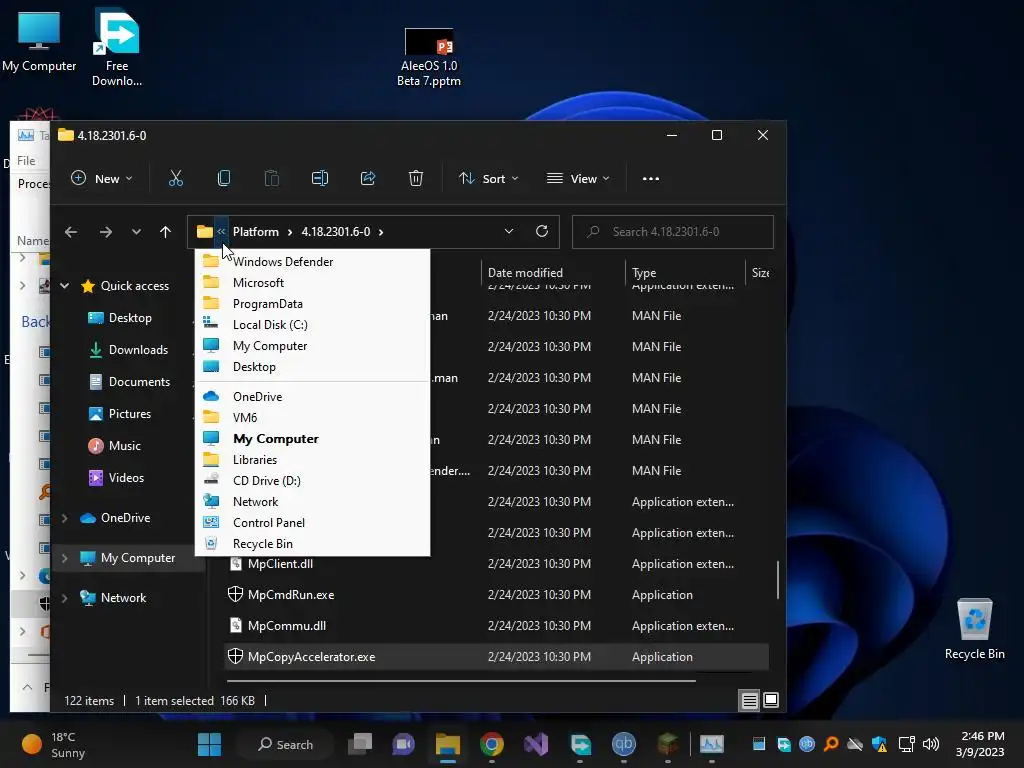The width and height of the screenshot is (1024, 768).
Task: Go back using the left arrow
Action: tap(71, 232)
